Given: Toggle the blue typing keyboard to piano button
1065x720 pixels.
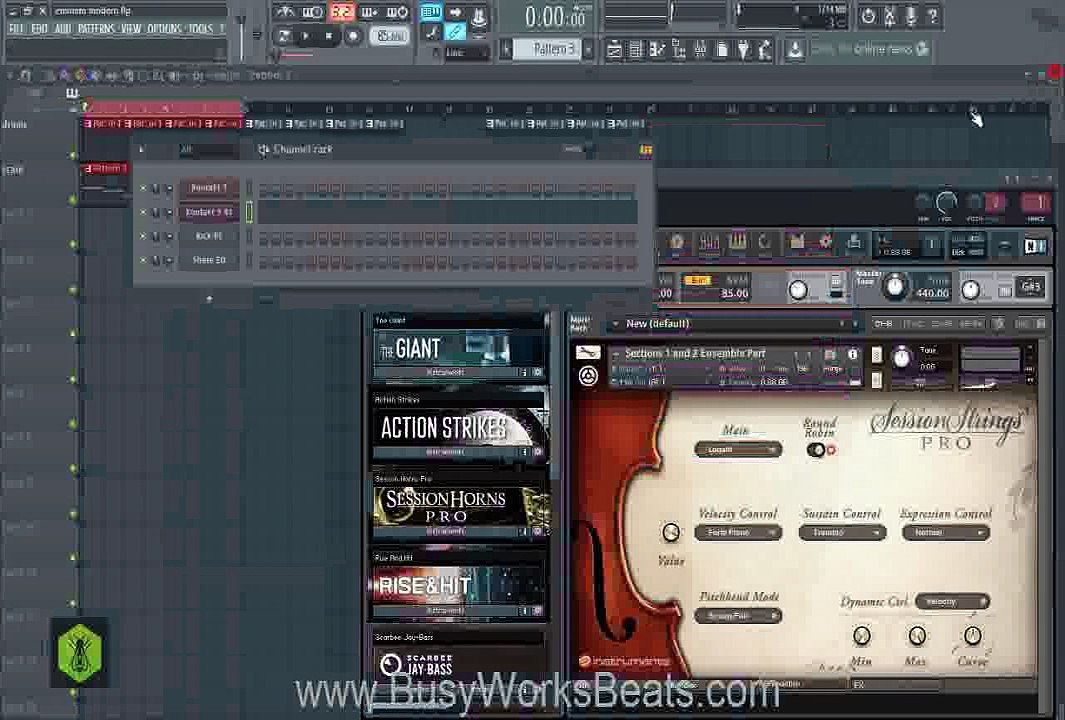Looking at the screenshot, I should (x=431, y=12).
